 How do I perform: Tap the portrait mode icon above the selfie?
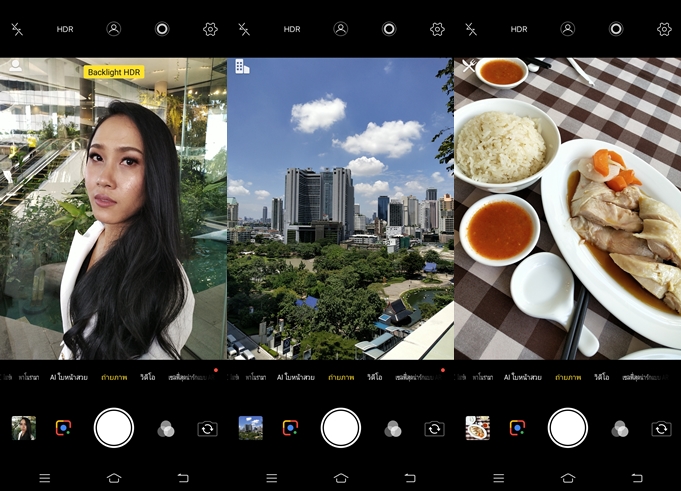[114, 29]
